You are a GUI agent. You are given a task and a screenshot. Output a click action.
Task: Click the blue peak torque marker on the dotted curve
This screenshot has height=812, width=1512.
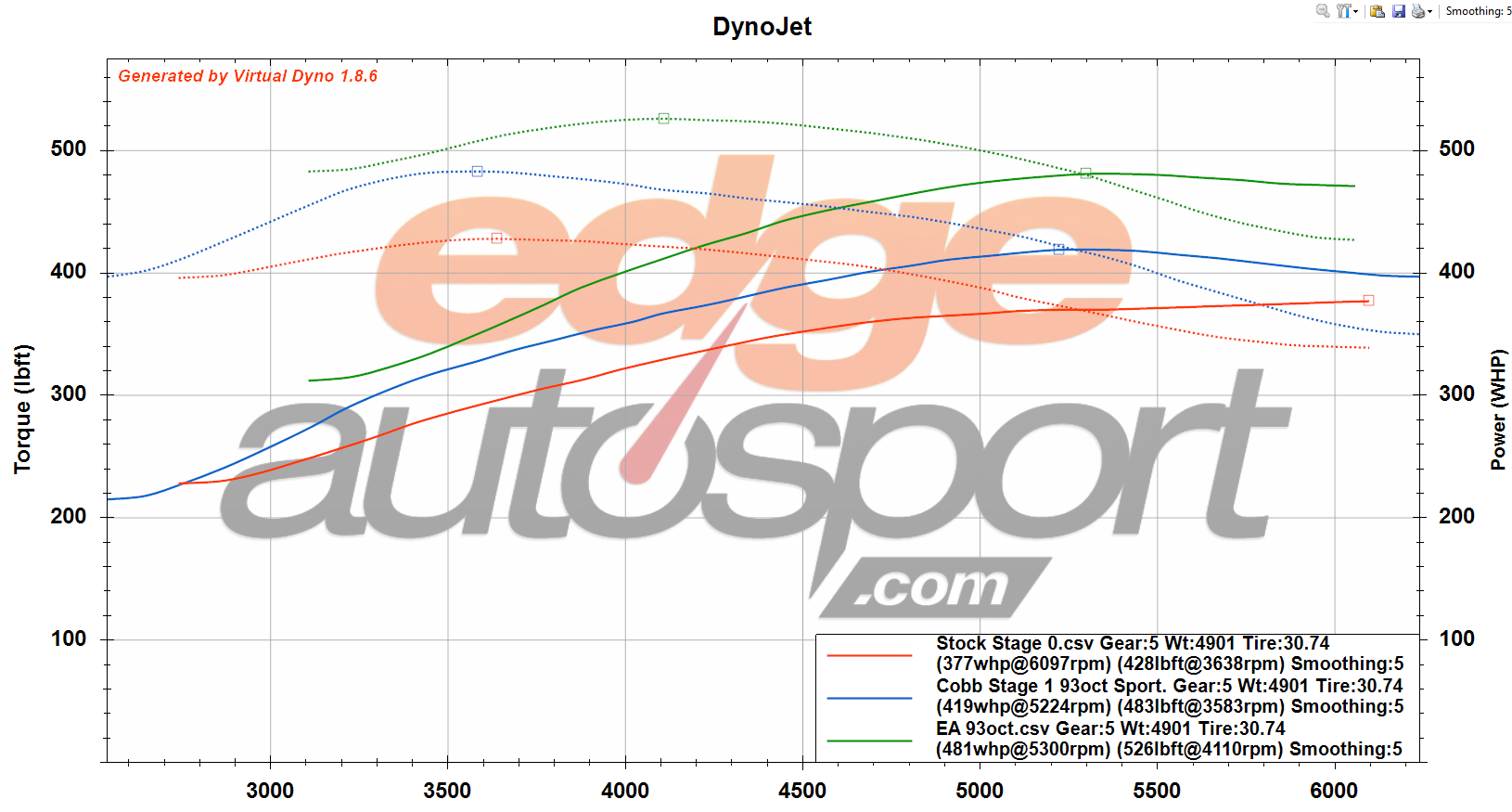(477, 172)
